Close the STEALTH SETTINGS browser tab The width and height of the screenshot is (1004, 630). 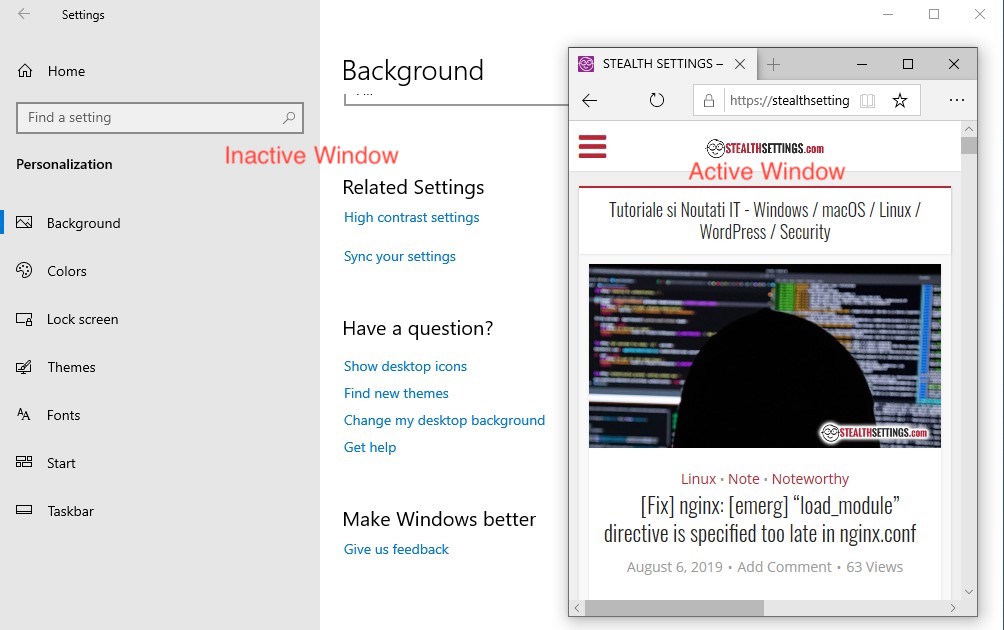[740, 64]
